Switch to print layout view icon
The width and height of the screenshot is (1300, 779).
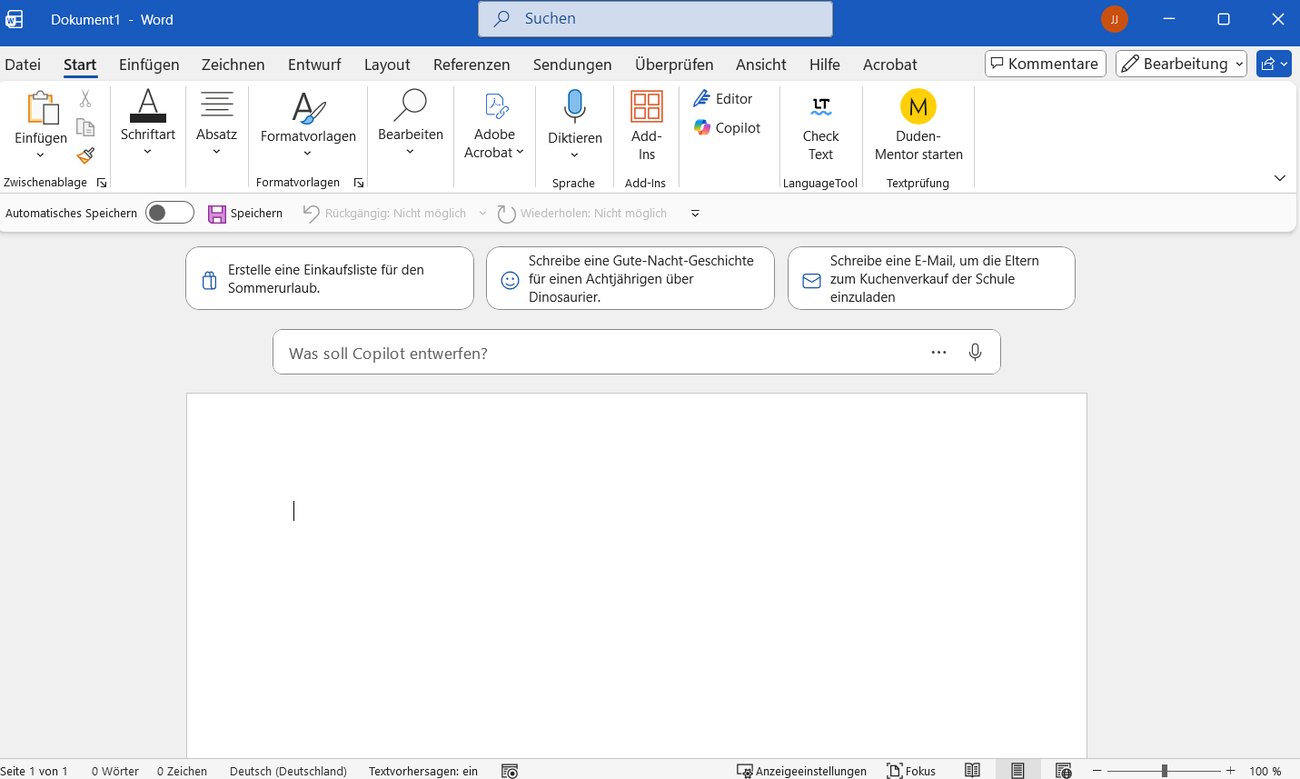point(1017,770)
